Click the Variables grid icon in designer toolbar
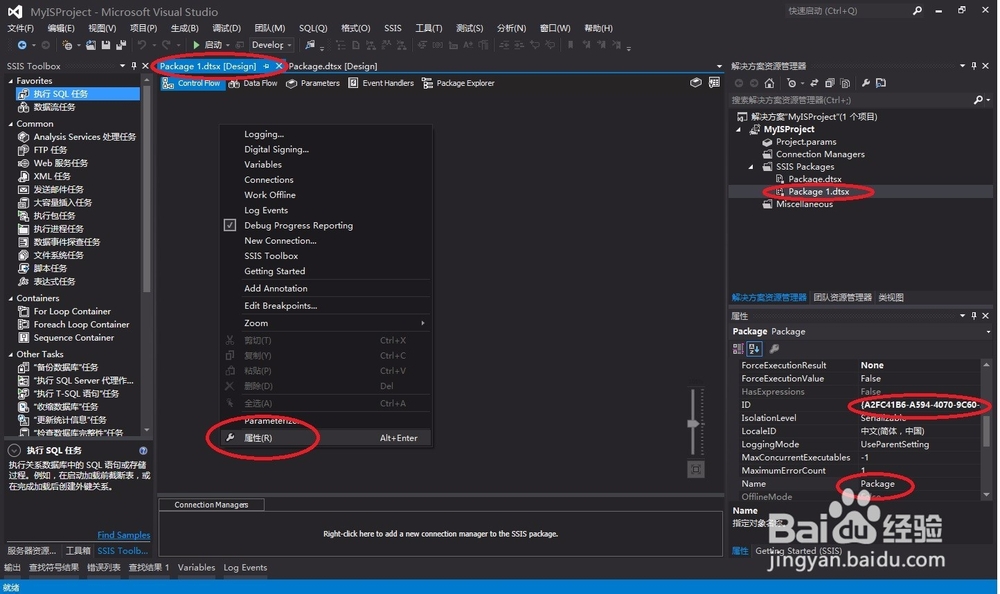The height and width of the screenshot is (594, 1000). [x=714, y=82]
